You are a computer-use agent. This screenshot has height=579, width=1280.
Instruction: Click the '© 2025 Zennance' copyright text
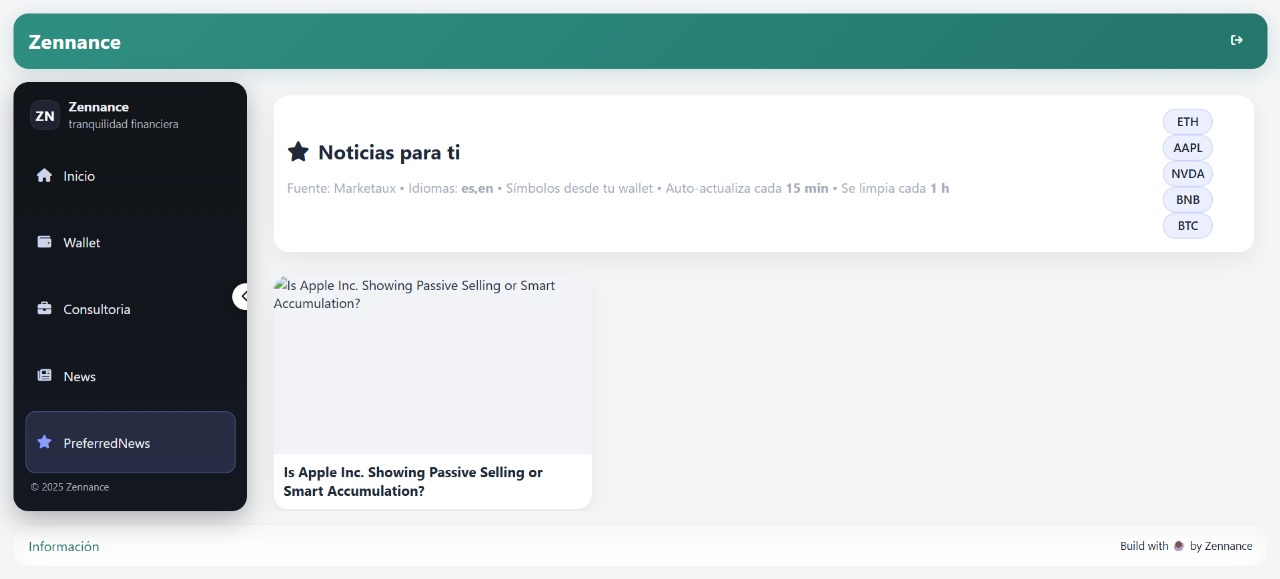click(70, 487)
